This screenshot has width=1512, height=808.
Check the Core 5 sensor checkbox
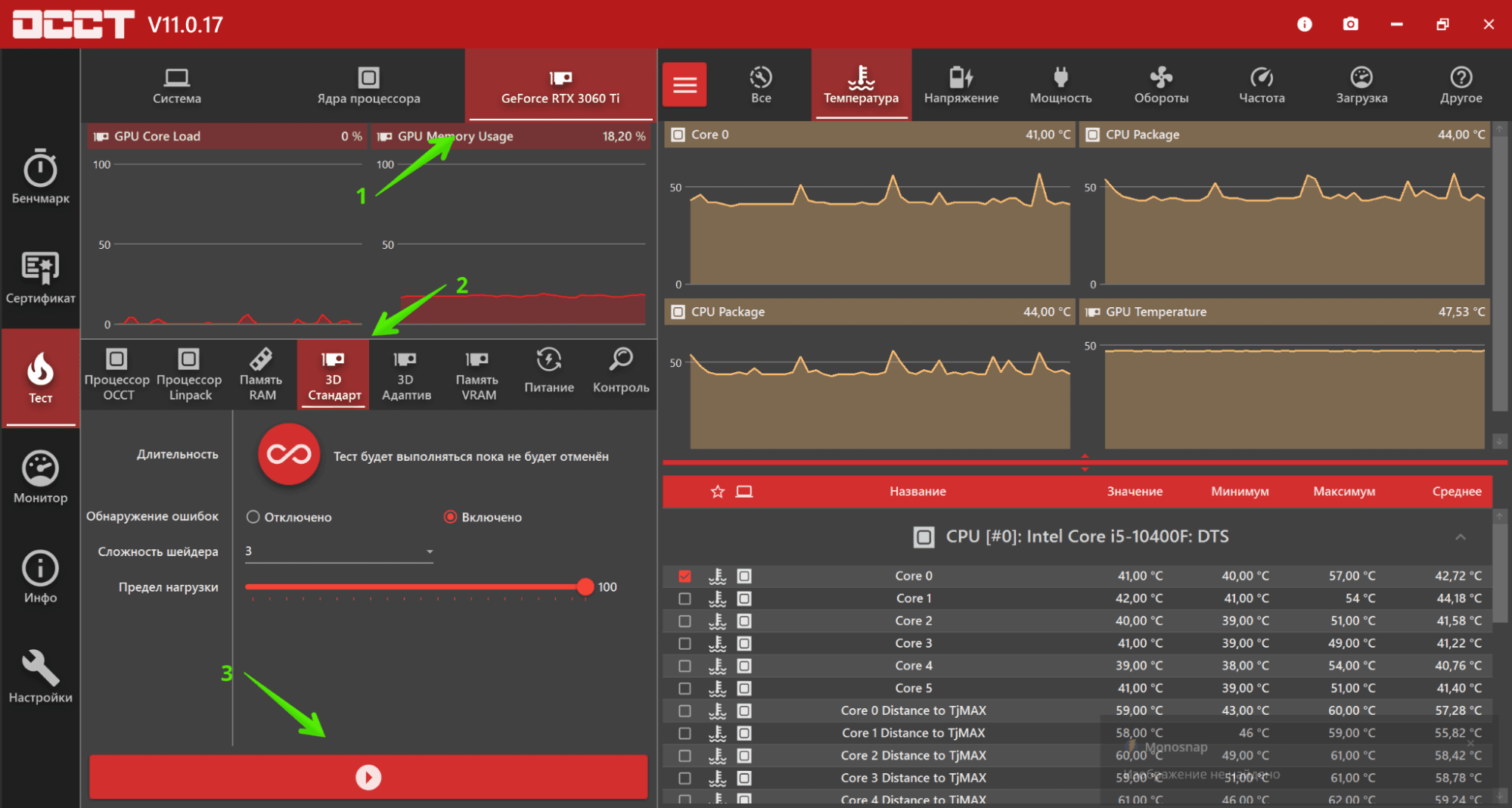coord(685,688)
